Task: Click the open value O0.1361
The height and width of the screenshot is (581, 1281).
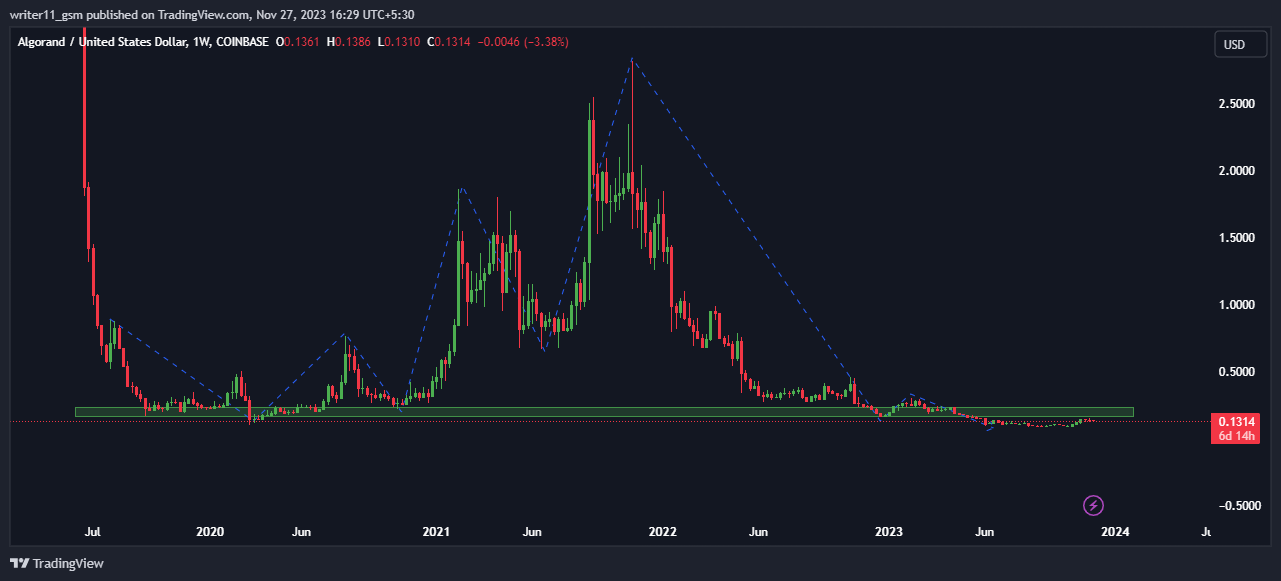Action: pyautogui.click(x=297, y=42)
